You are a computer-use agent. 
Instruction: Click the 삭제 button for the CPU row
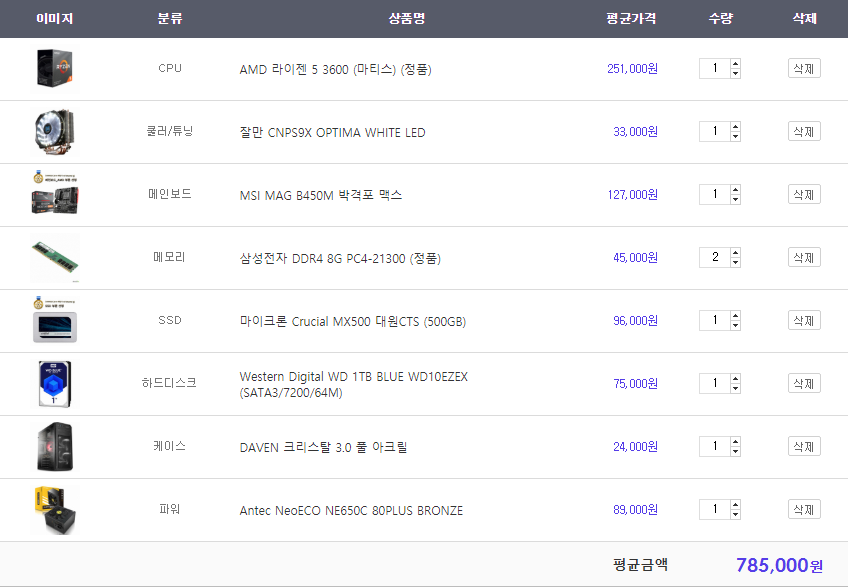(804, 68)
